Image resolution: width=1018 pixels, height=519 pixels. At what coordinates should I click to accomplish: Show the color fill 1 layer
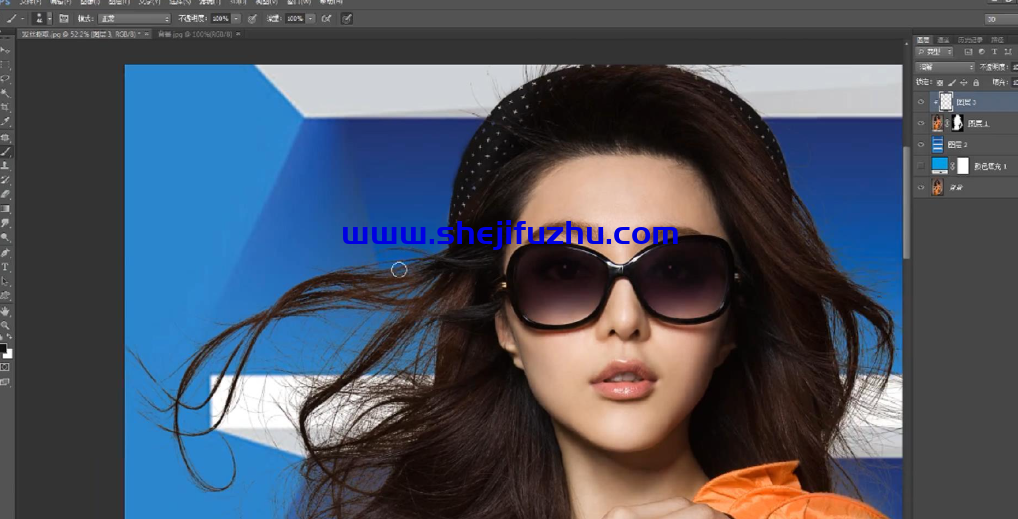tap(921, 166)
